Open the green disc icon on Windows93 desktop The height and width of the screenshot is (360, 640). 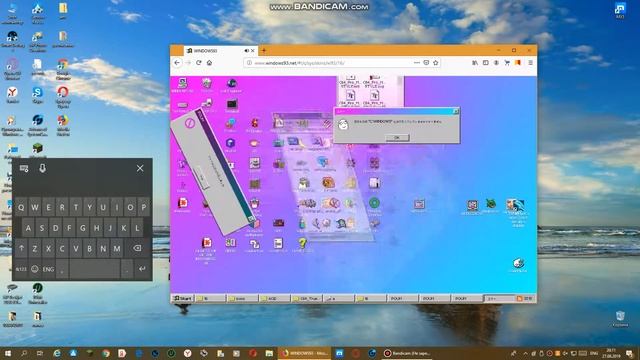click(x=374, y=203)
